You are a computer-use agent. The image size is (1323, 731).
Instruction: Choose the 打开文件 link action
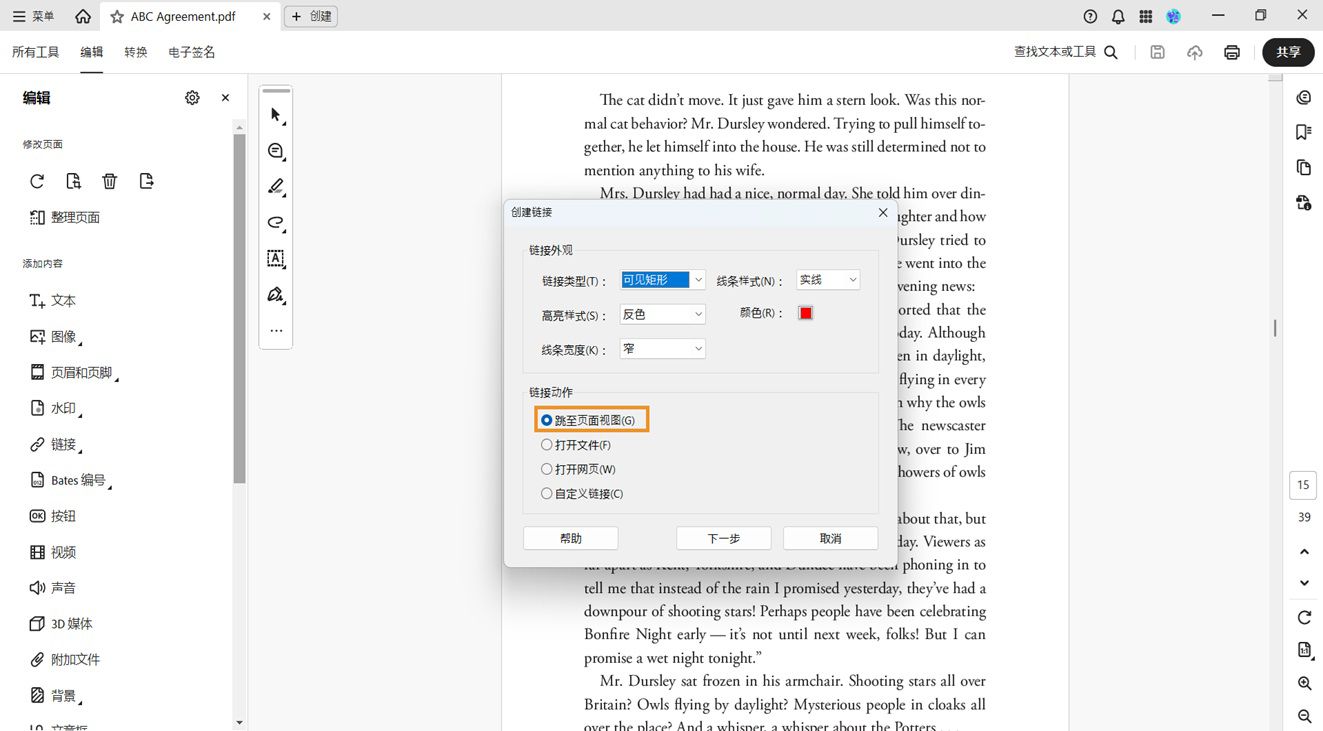[x=546, y=445]
